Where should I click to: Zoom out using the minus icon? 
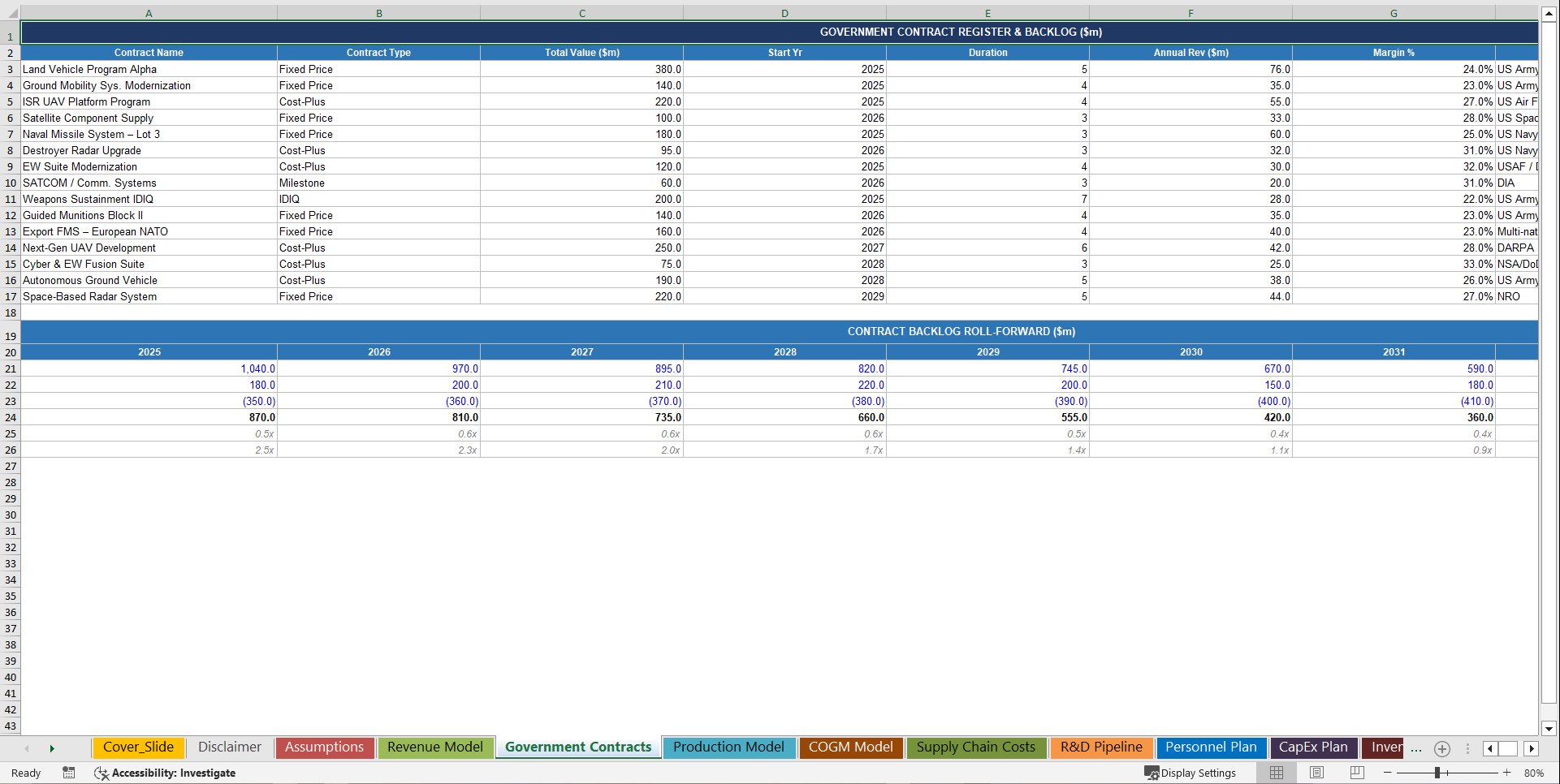coord(1388,773)
